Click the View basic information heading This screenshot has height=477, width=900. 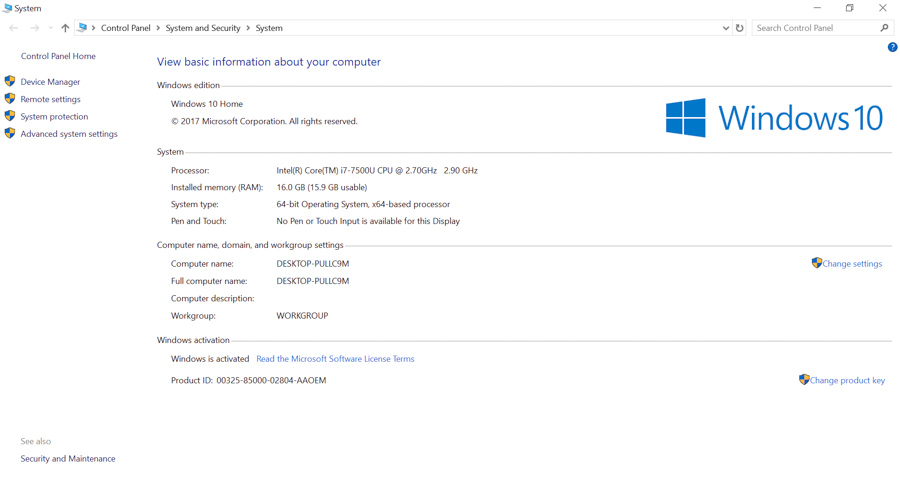pyautogui.click(x=269, y=62)
